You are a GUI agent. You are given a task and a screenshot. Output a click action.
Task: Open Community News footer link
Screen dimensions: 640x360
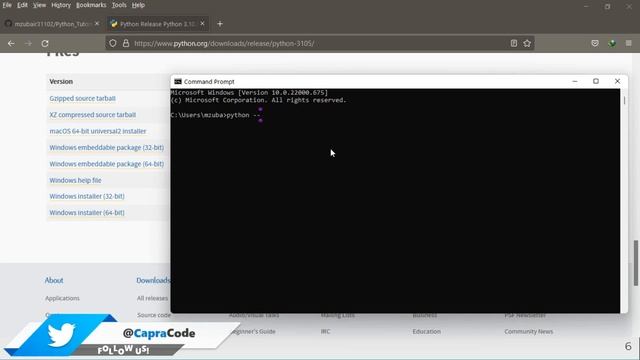coord(529,331)
